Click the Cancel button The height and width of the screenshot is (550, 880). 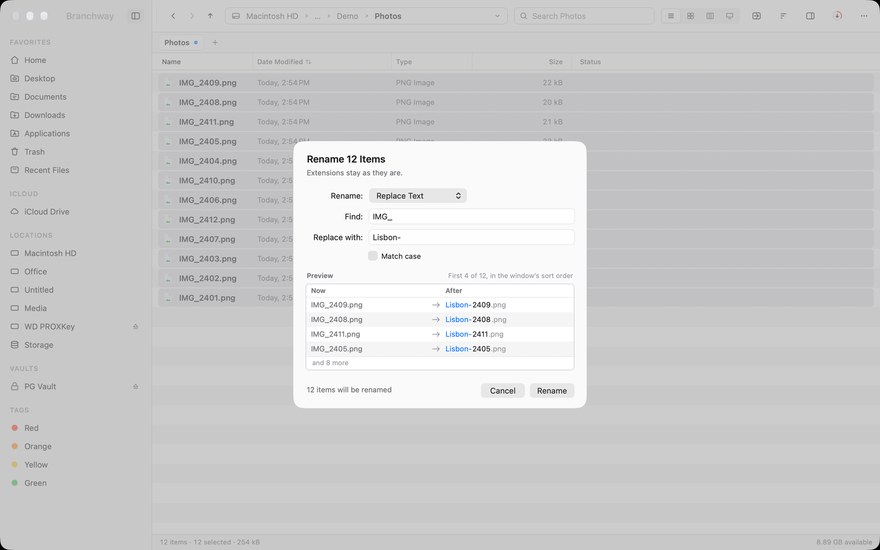pyautogui.click(x=502, y=391)
